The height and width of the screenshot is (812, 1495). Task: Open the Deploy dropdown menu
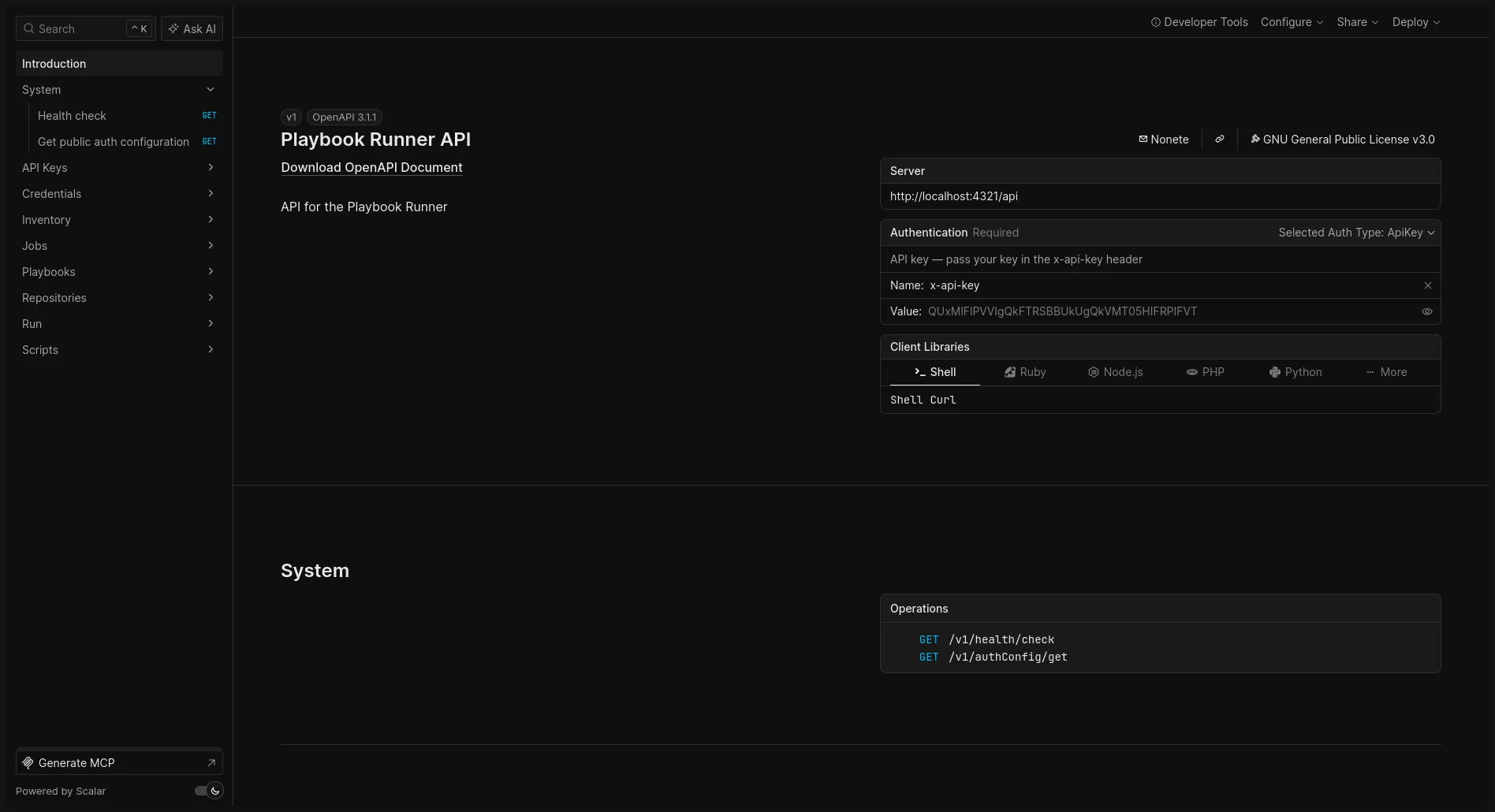coord(1416,22)
